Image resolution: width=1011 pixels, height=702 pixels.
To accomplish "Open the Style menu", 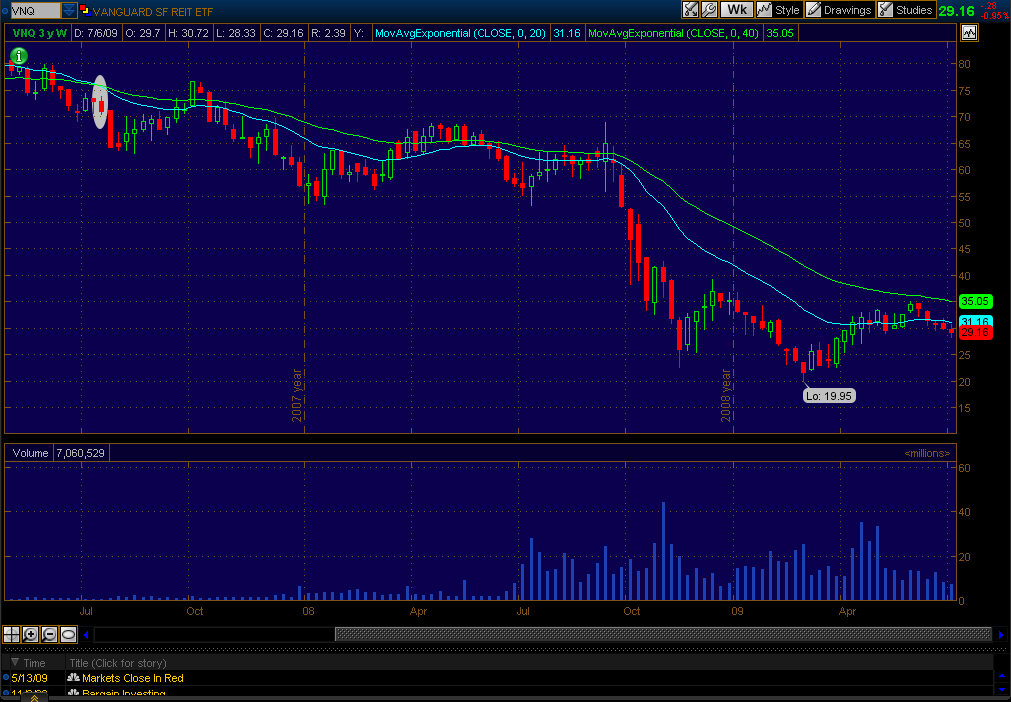I will pos(779,10).
